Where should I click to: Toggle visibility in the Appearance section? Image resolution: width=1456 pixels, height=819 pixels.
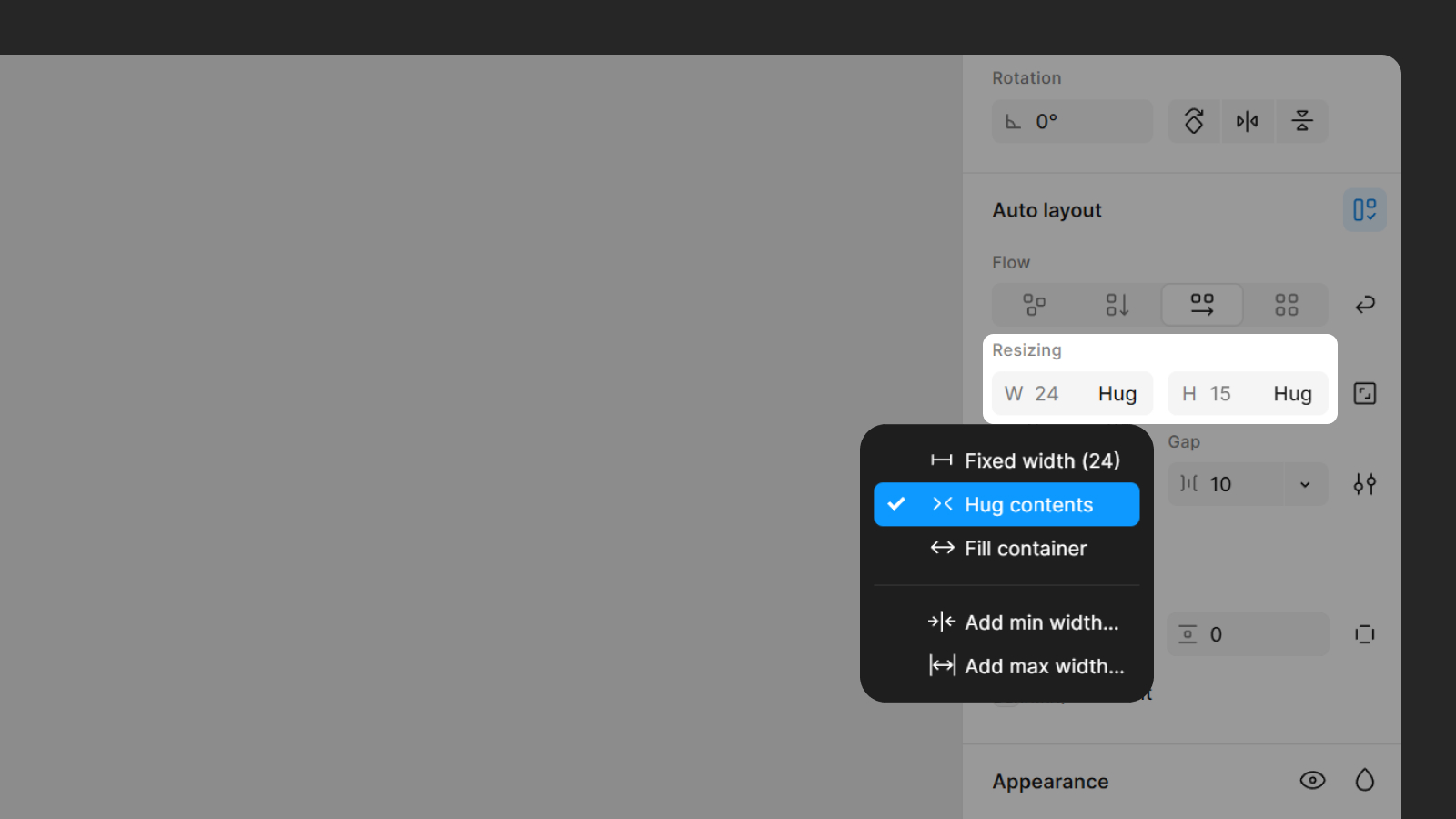point(1312,780)
